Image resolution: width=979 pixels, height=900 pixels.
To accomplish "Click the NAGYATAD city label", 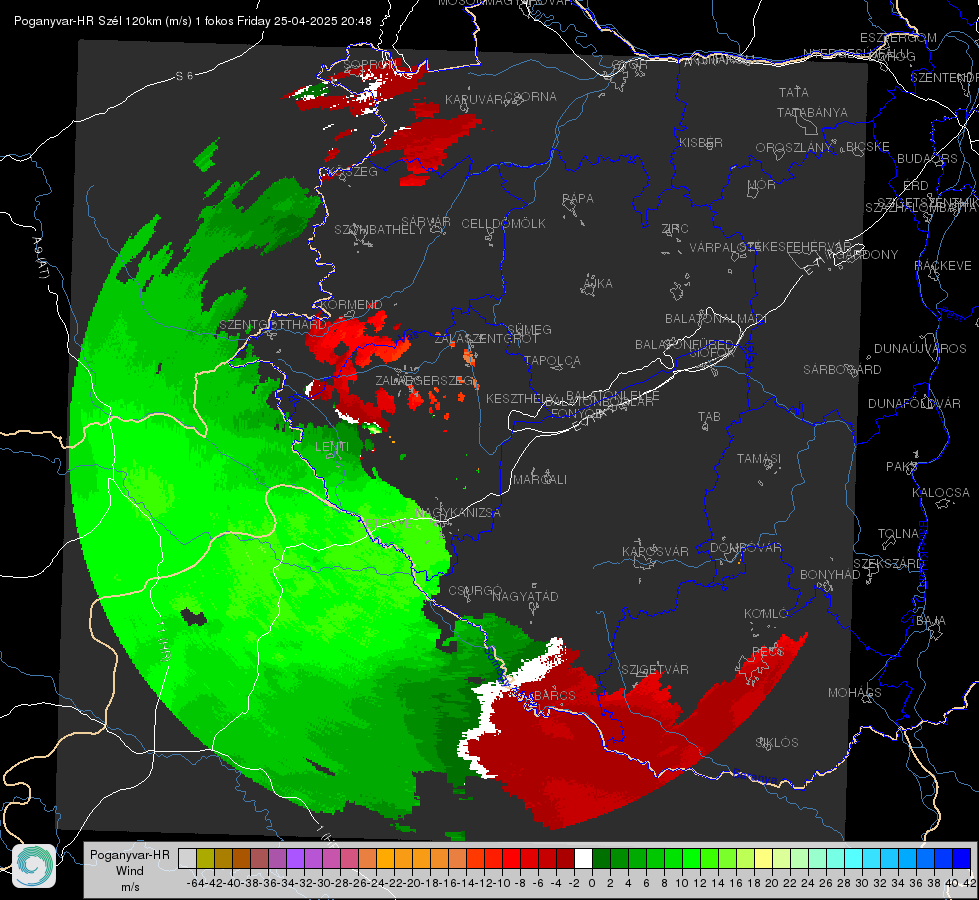I will [525, 596].
